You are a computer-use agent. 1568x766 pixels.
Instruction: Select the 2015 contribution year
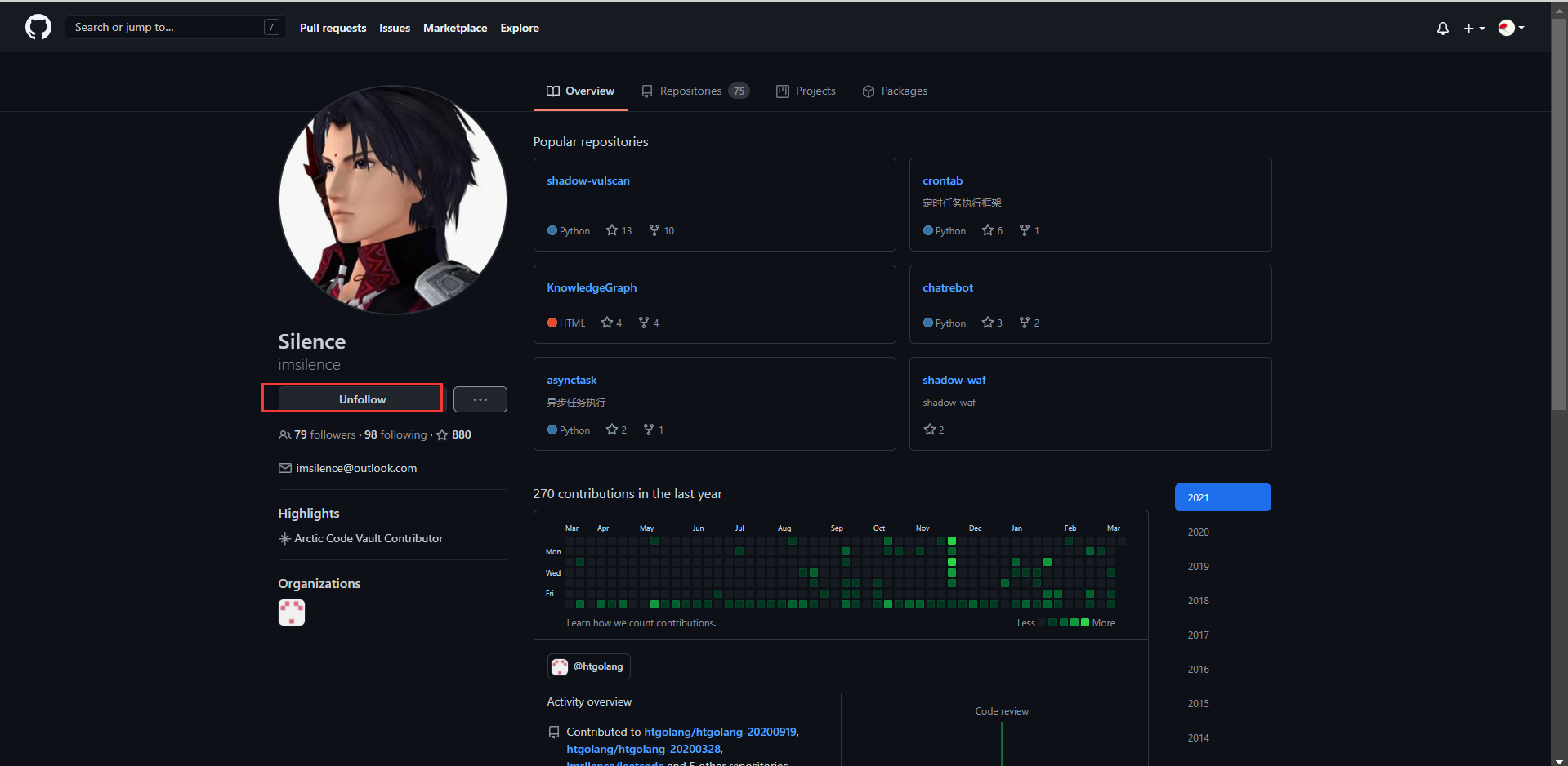(1222, 703)
